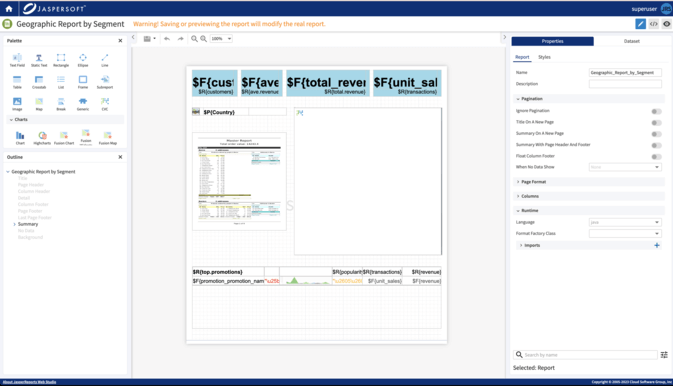Toggle Summary On A New Page
This screenshot has width=673, height=386.
pyautogui.click(x=656, y=134)
